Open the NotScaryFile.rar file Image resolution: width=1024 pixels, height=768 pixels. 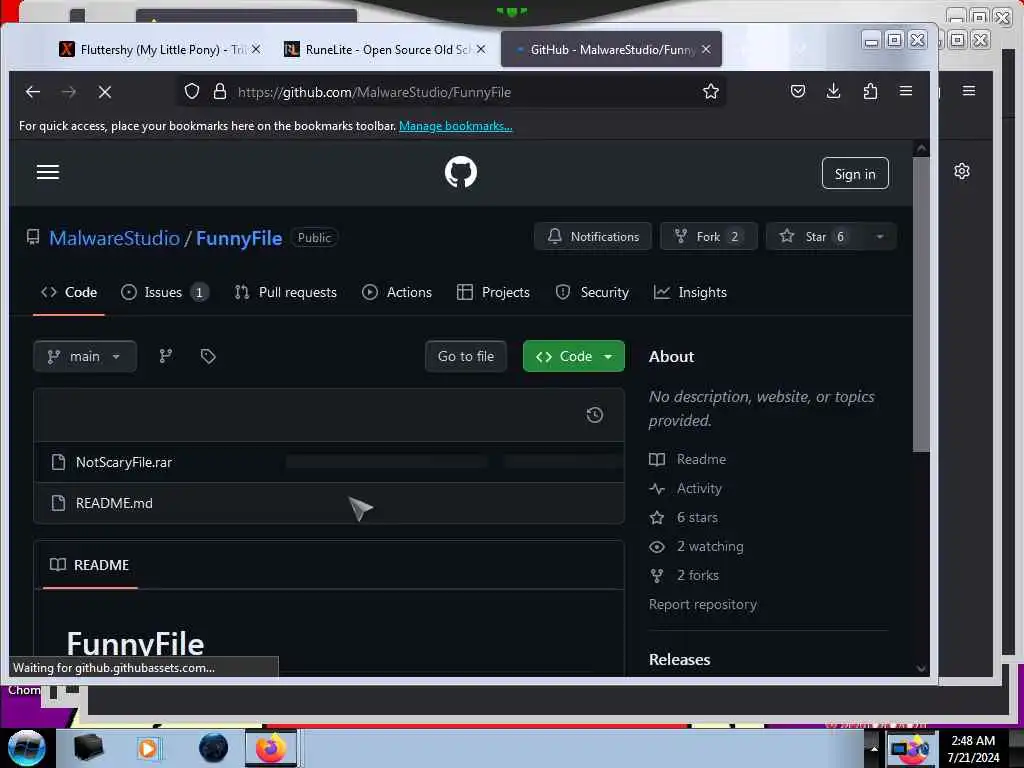pos(123,462)
